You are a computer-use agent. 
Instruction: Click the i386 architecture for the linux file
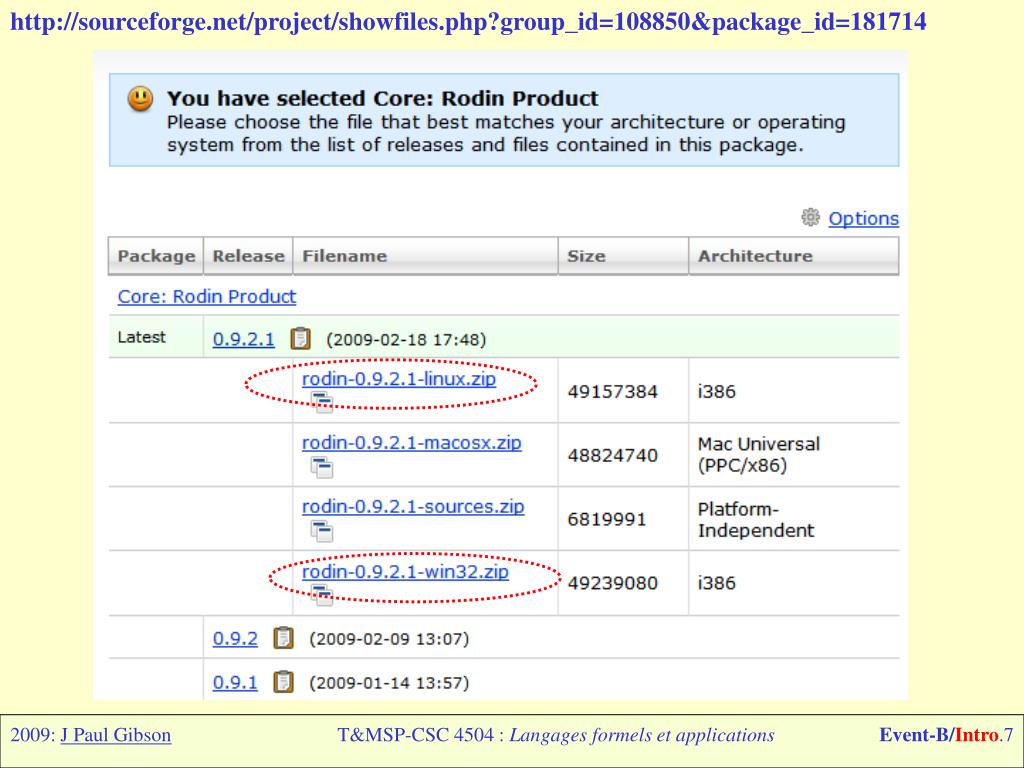(716, 391)
